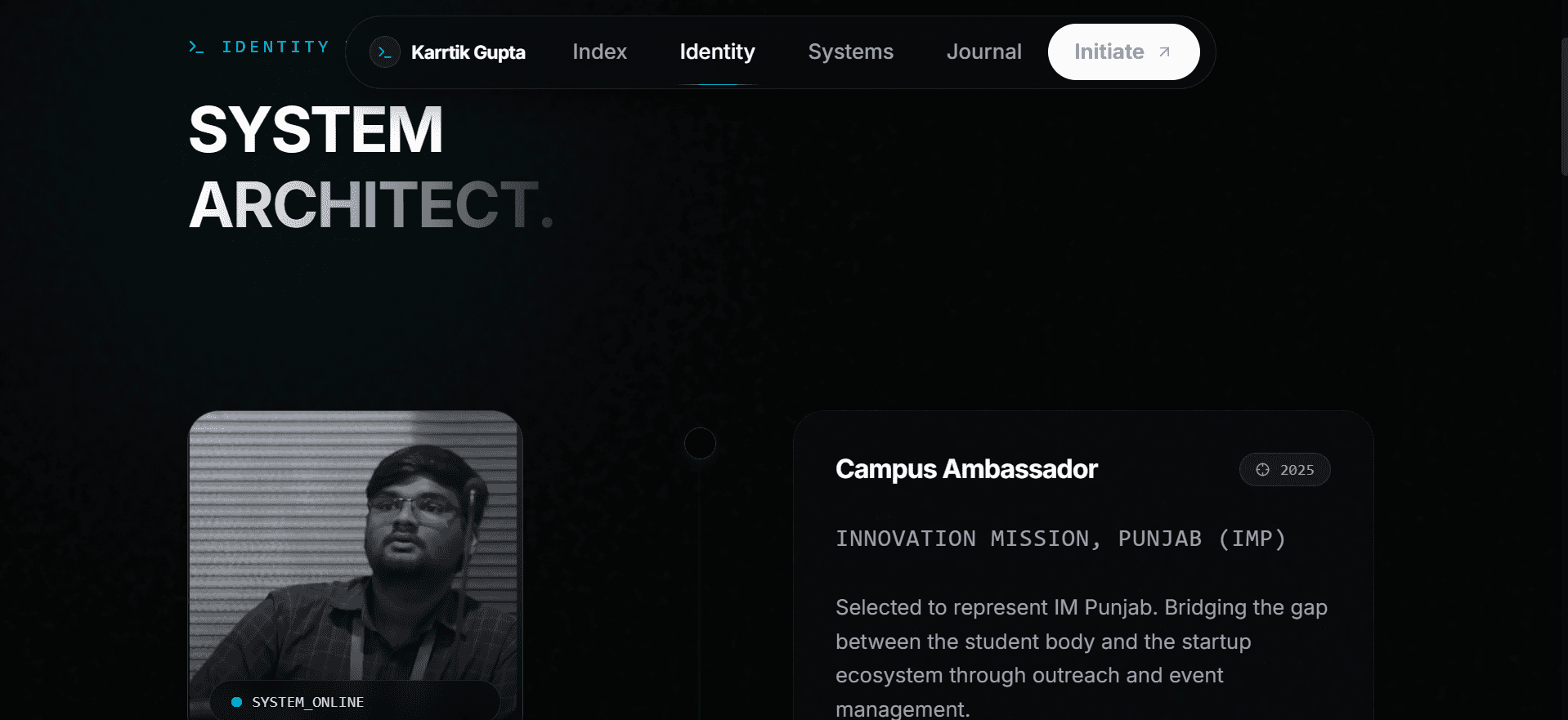
Task: Open the Journal nav link
Action: click(x=984, y=51)
